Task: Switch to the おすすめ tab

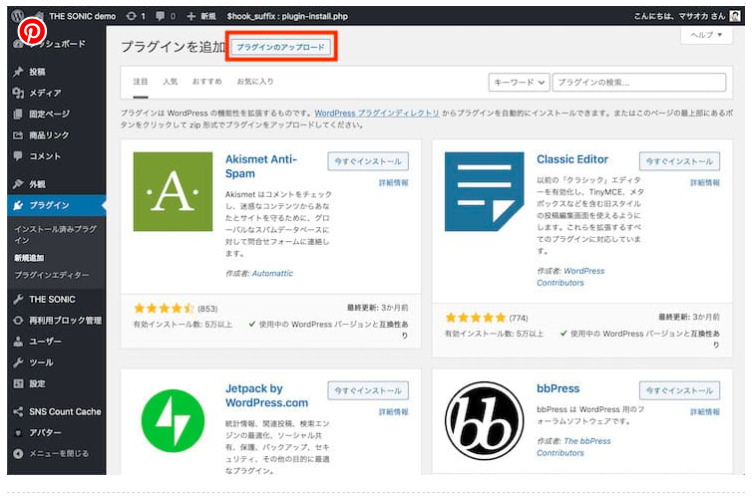Action: pos(207,81)
